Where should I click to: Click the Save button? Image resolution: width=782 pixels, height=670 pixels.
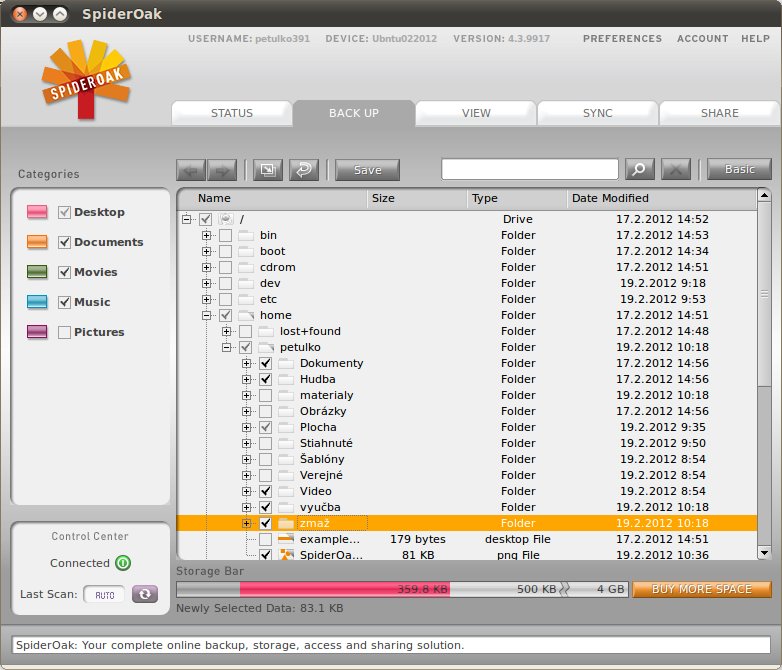(368, 170)
